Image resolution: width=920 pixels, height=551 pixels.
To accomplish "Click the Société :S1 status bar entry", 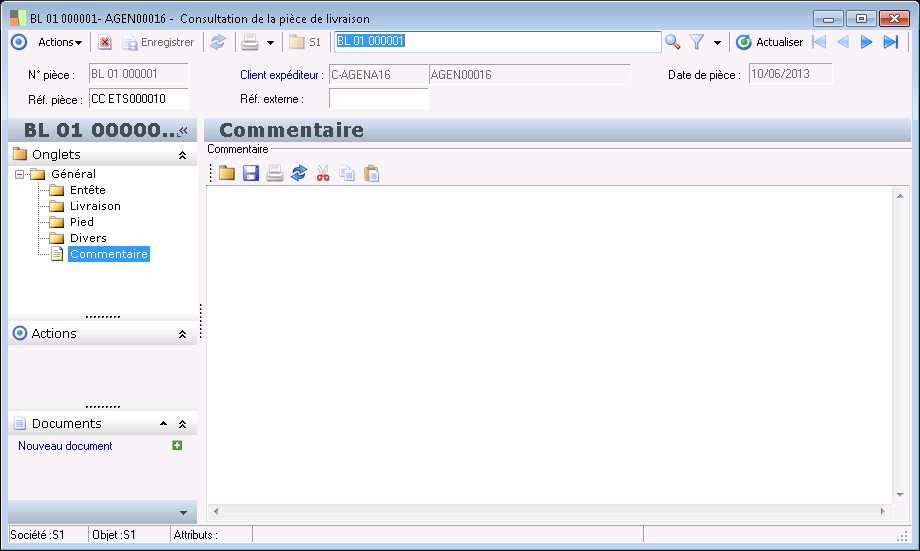I will (x=48, y=535).
